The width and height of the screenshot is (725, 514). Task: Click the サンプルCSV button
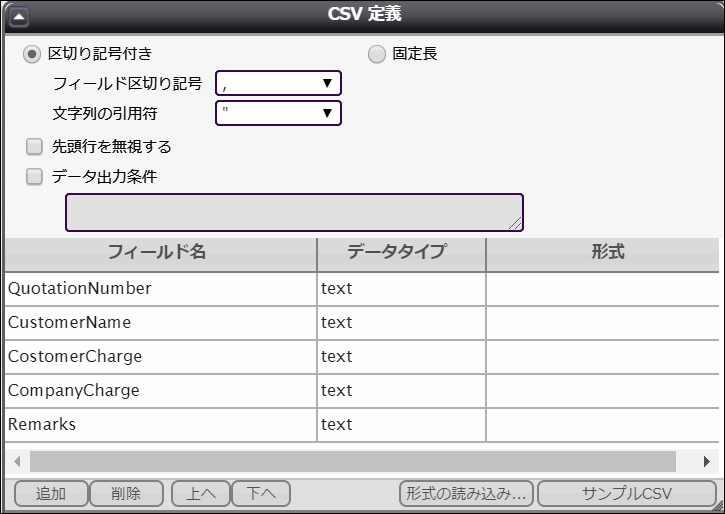627,493
